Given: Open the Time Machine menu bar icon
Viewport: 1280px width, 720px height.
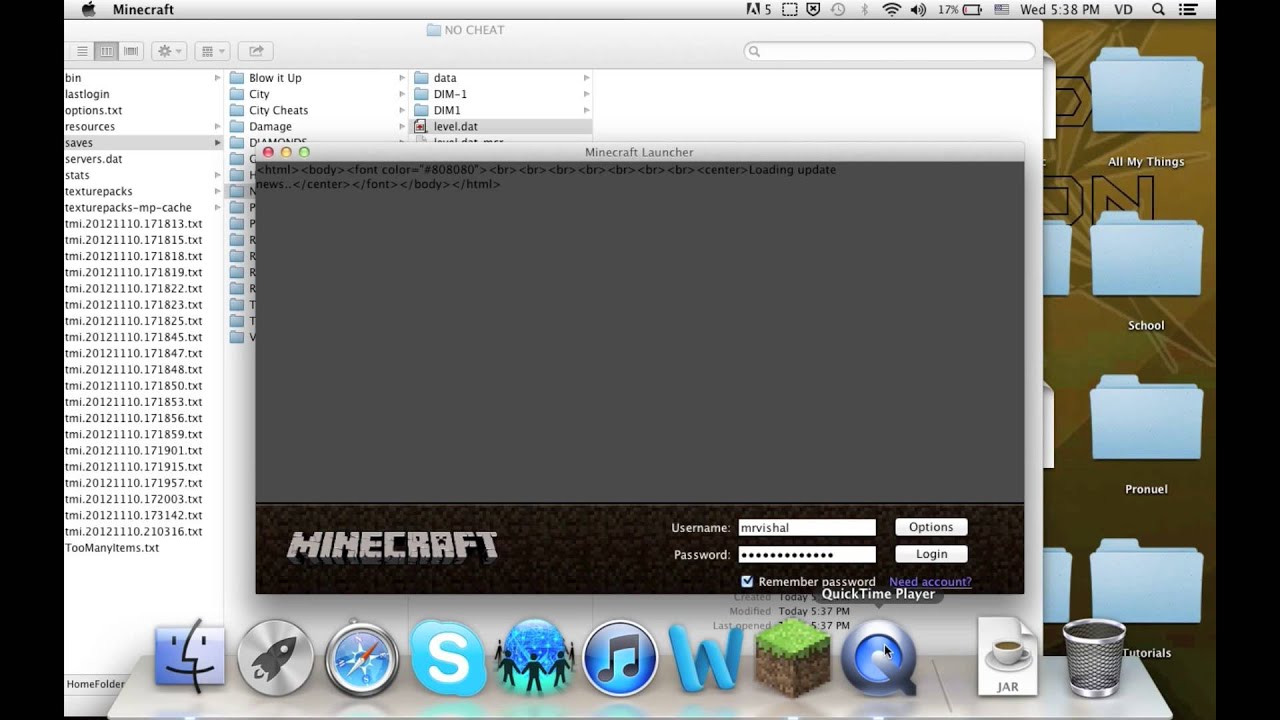Looking at the screenshot, I should point(838,9).
